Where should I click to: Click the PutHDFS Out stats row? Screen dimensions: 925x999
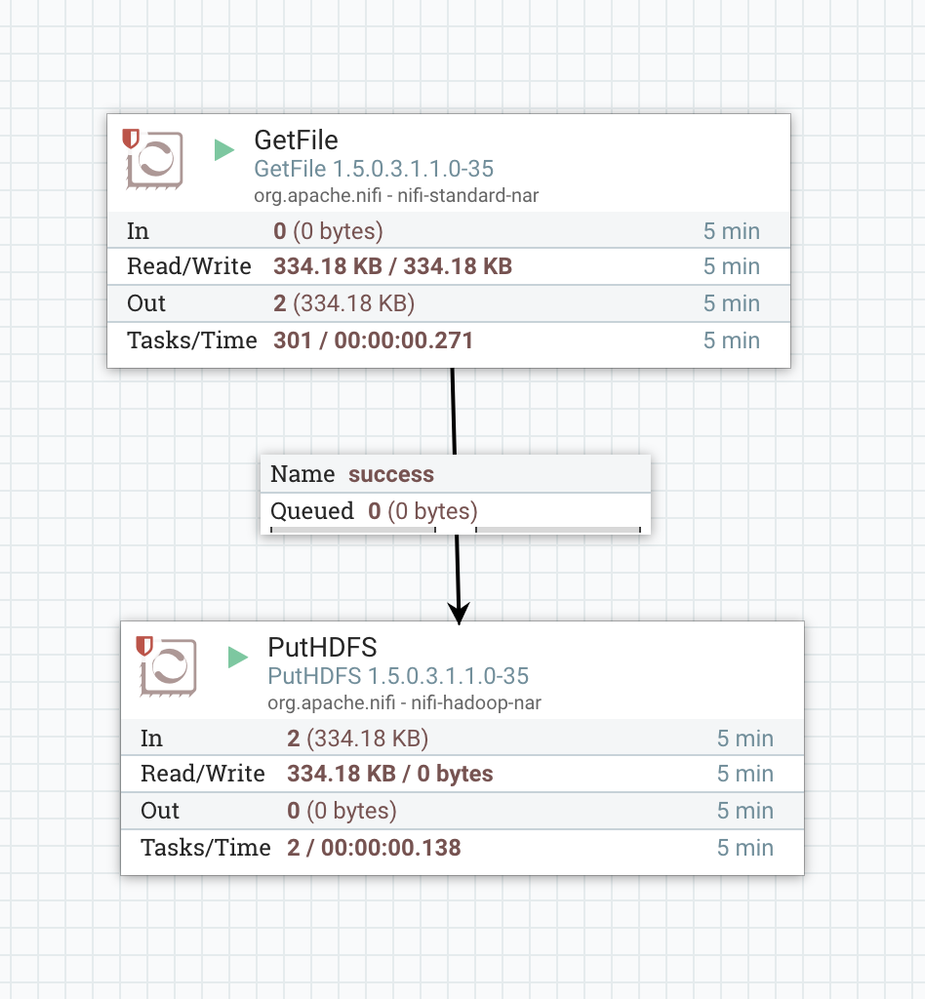tap(462, 810)
